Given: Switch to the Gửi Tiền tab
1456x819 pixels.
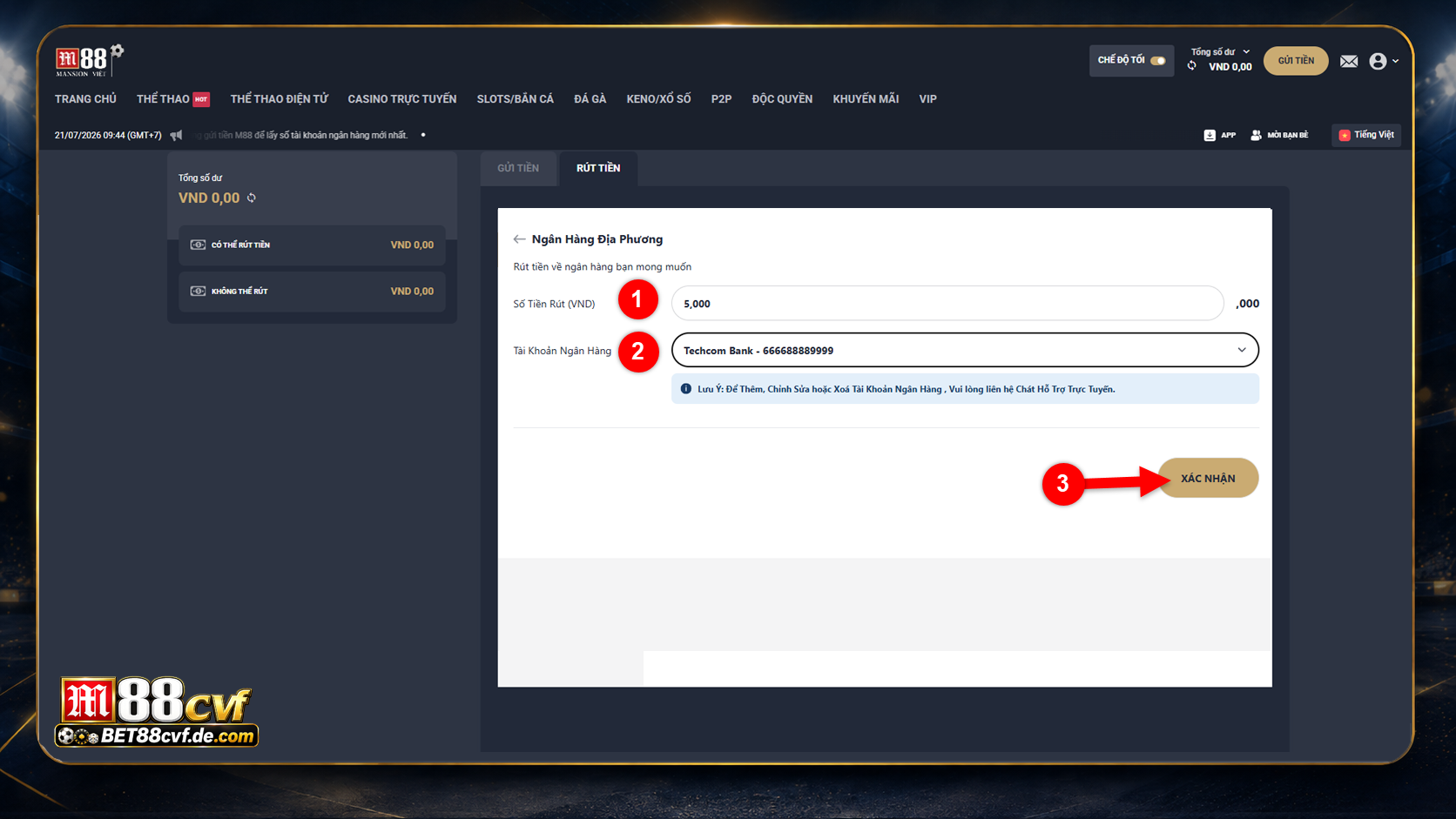Looking at the screenshot, I should (x=518, y=168).
